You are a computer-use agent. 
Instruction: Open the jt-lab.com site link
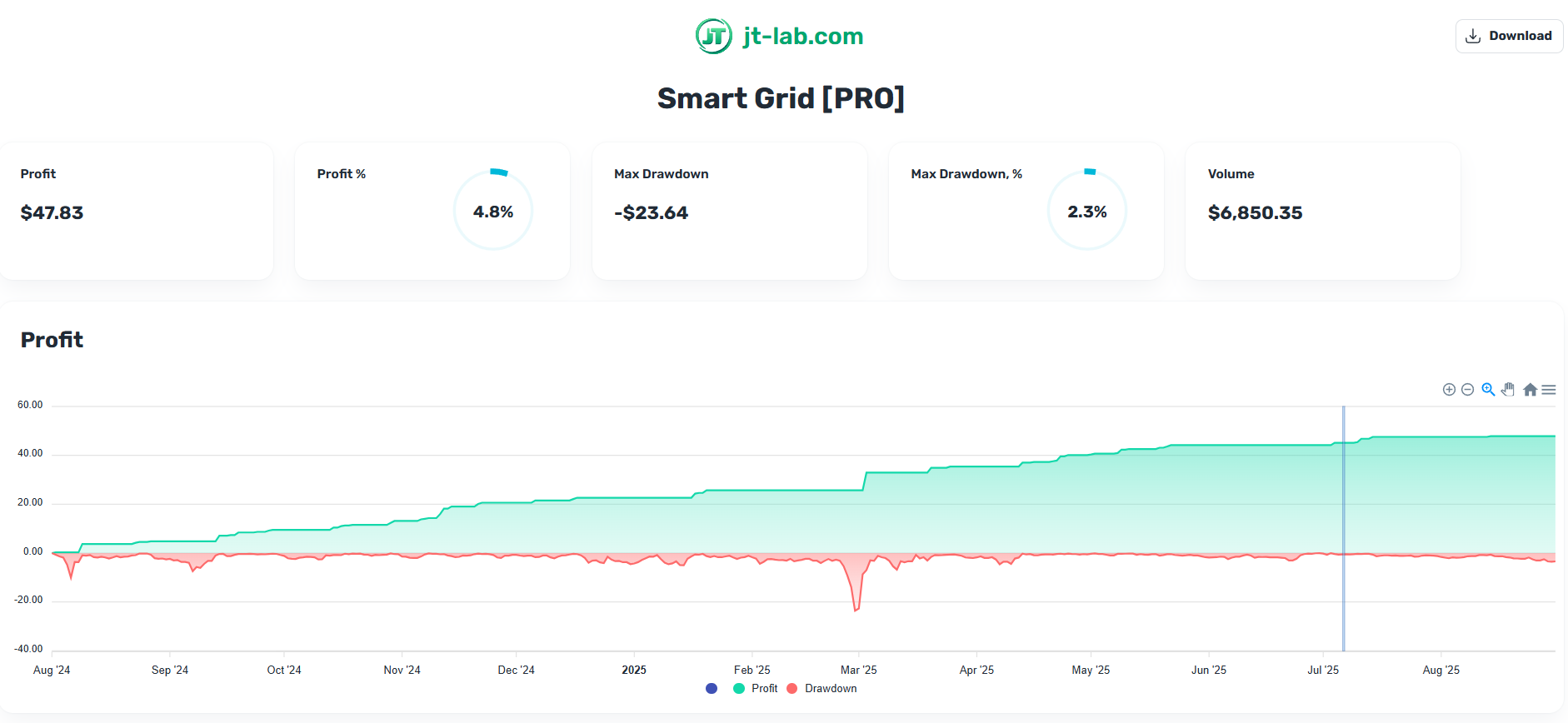click(802, 36)
